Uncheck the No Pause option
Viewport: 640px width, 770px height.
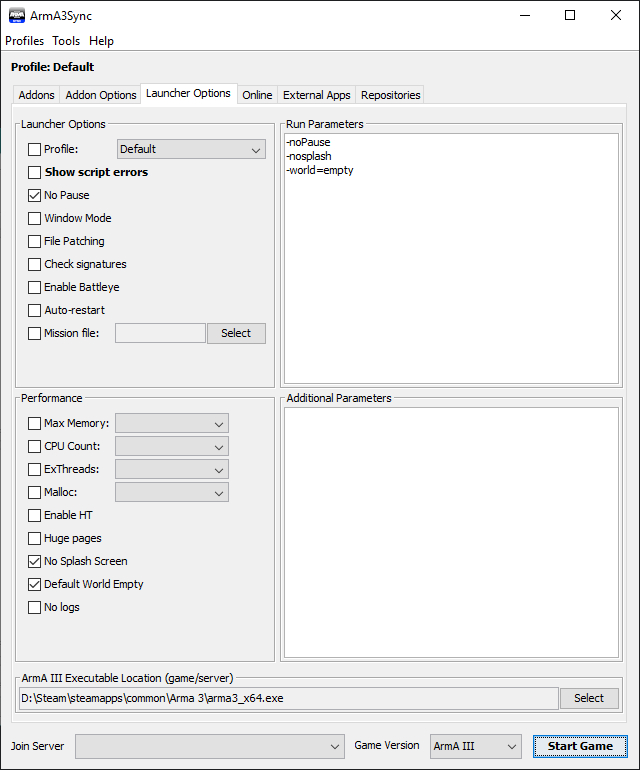coord(35,195)
